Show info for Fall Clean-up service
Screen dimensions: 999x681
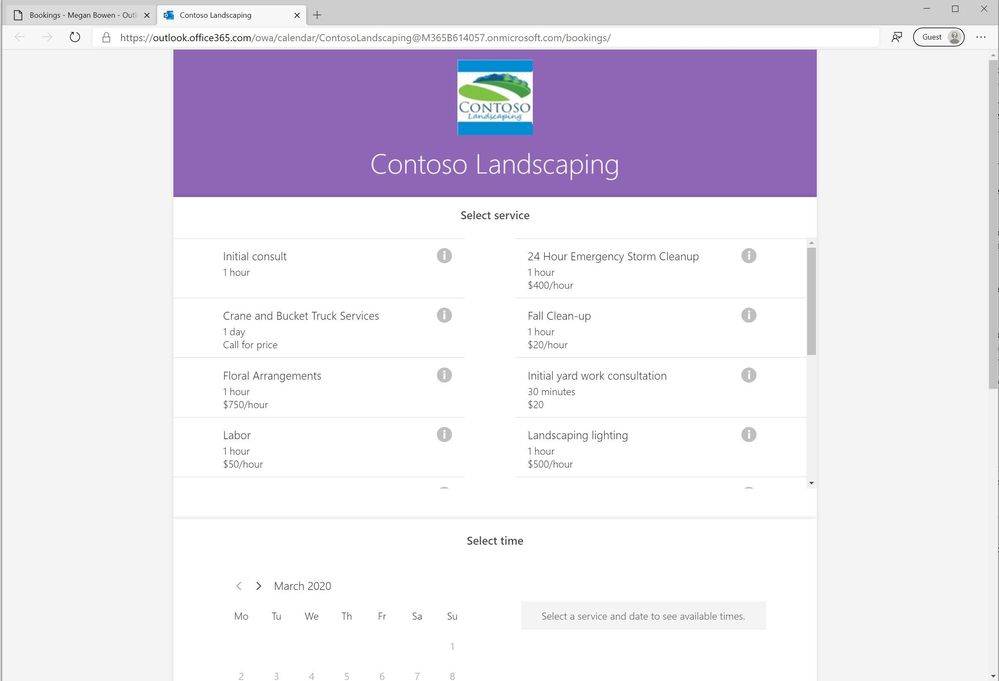point(749,315)
